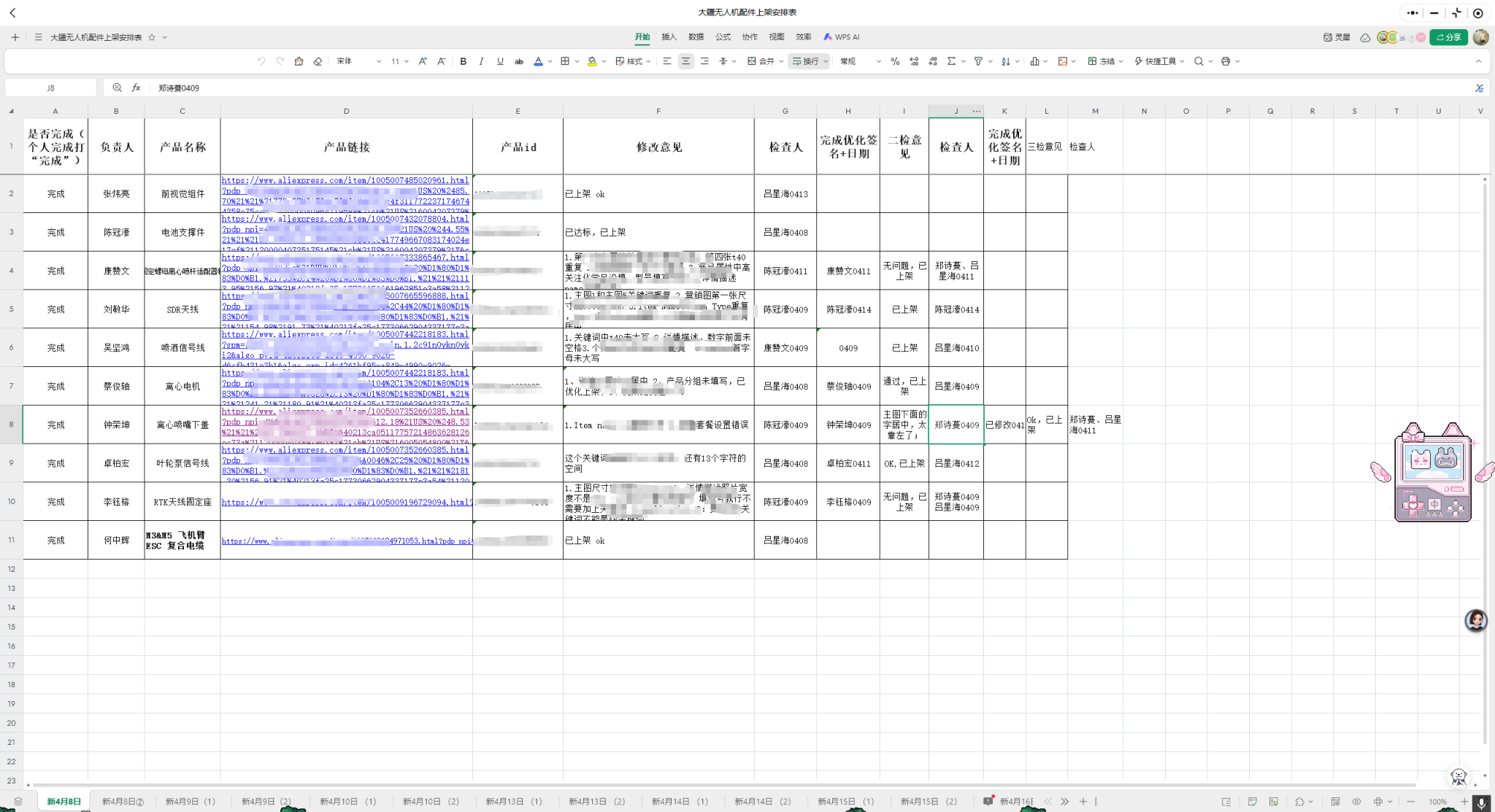Click the Bold formatting icon
This screenshot has height=812, width=1495.
463,61
